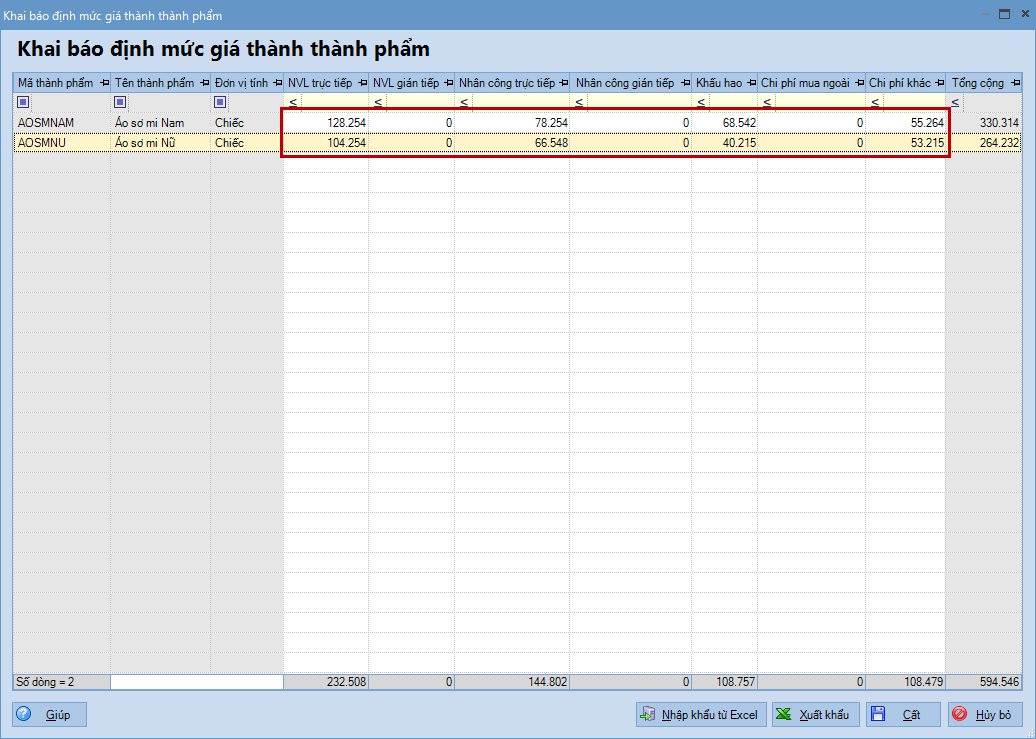Screen dimensions: 1036x739
Task: Open help with Giúp button
Action: 49,714
